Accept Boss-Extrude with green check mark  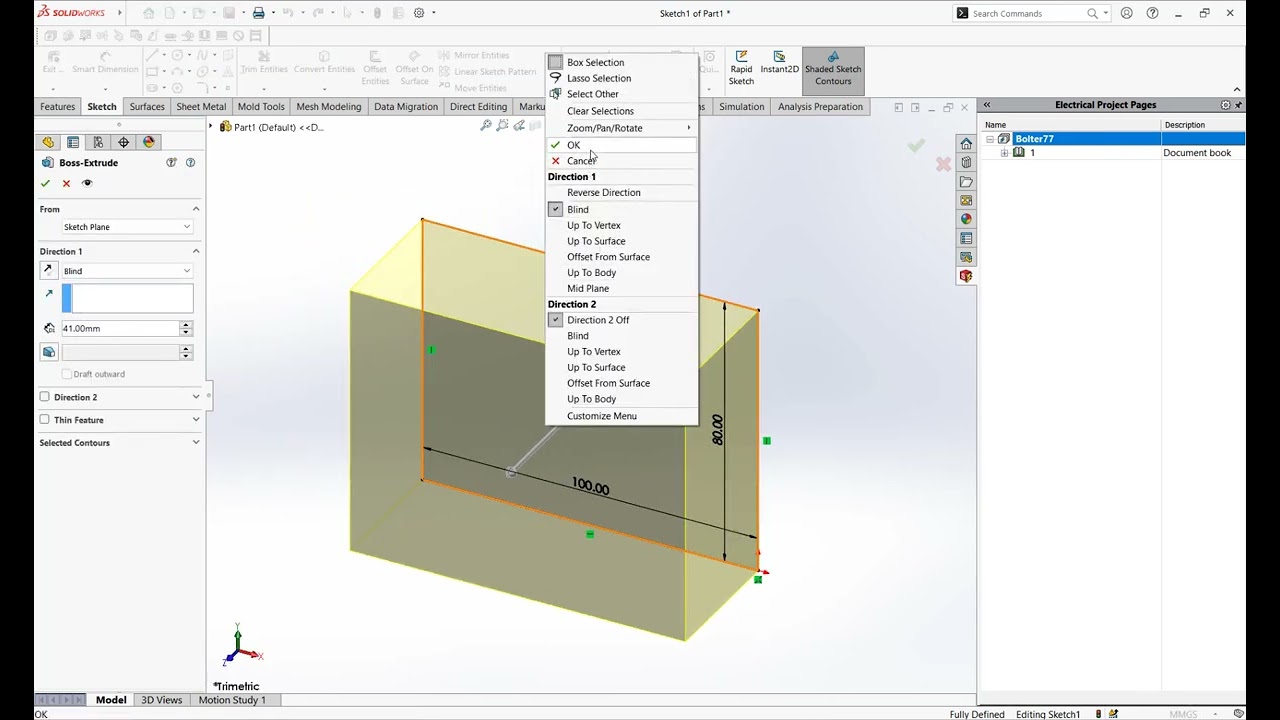tap(45, 183)
